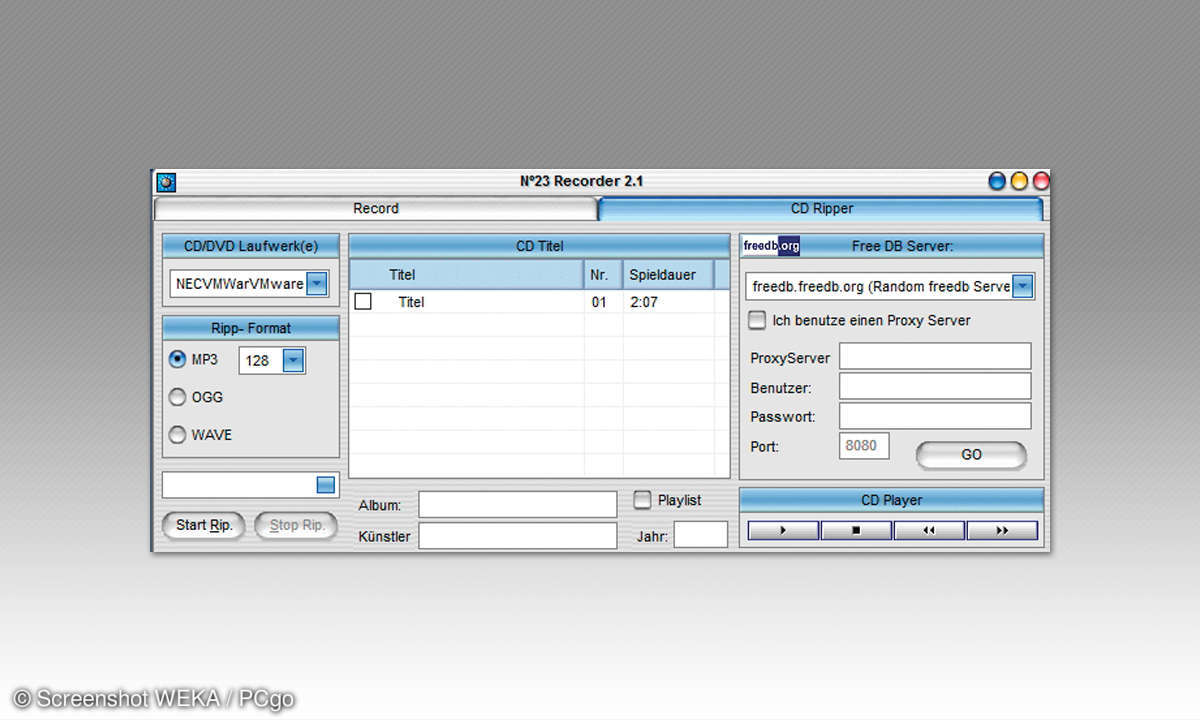
Task: Click the Start Rip. button
Action: tap(204, 525)
